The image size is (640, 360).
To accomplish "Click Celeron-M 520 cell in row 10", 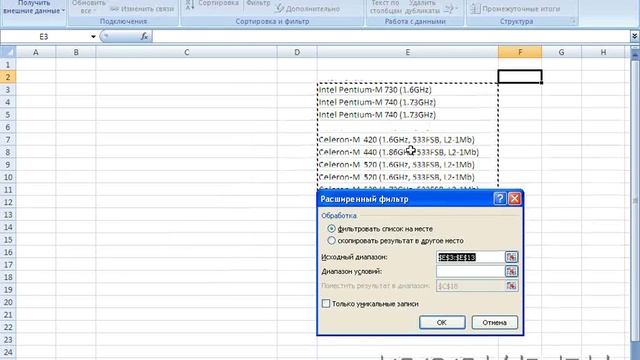I will point(407,177).
